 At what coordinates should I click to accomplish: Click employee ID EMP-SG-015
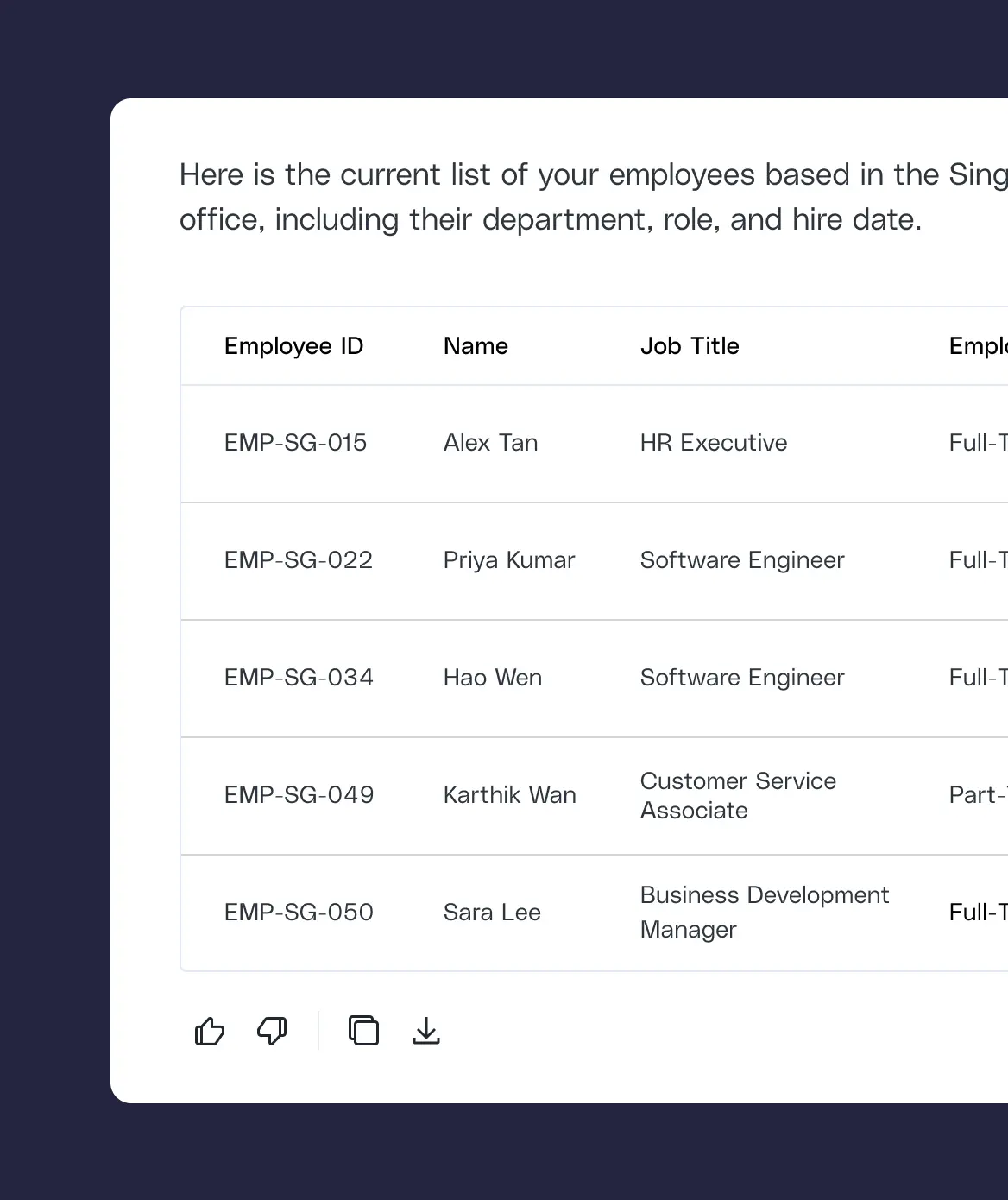[295, 443]
